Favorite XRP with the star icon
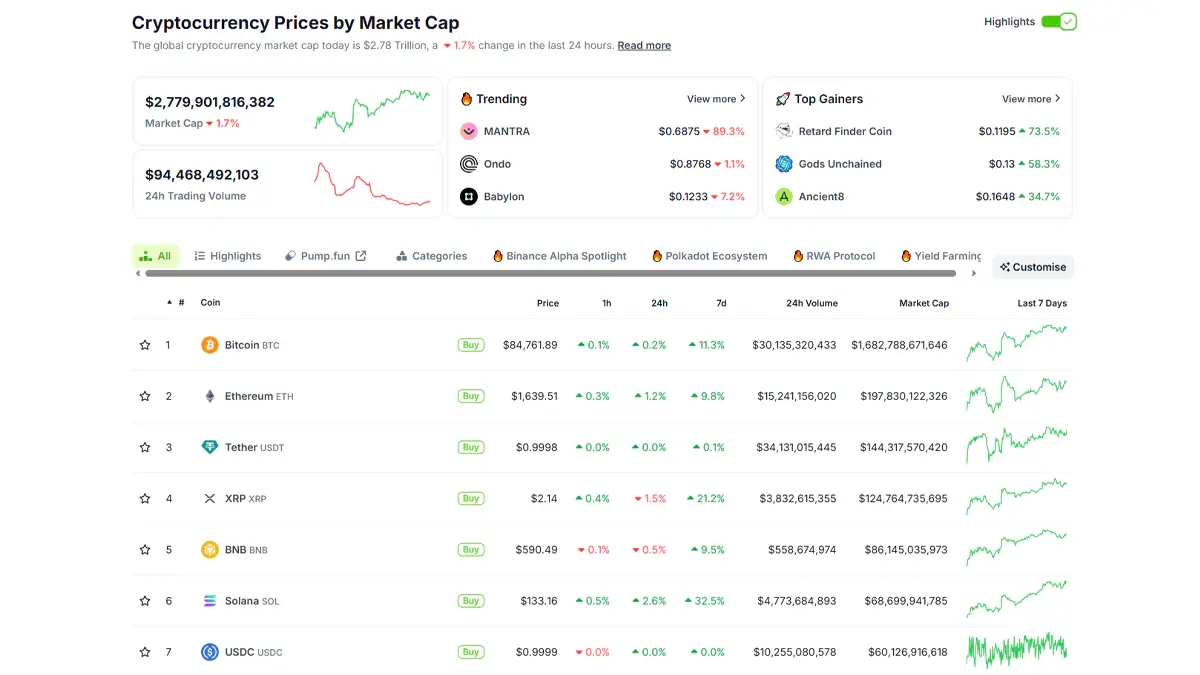 click(x=145, y=498)
